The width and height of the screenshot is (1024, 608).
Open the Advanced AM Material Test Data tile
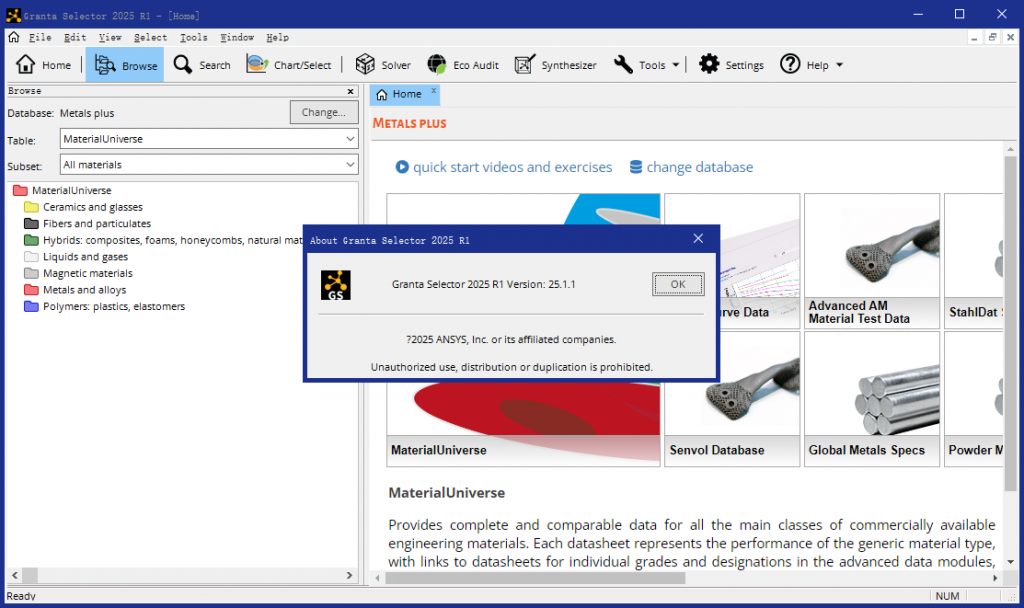coord(872,261)
